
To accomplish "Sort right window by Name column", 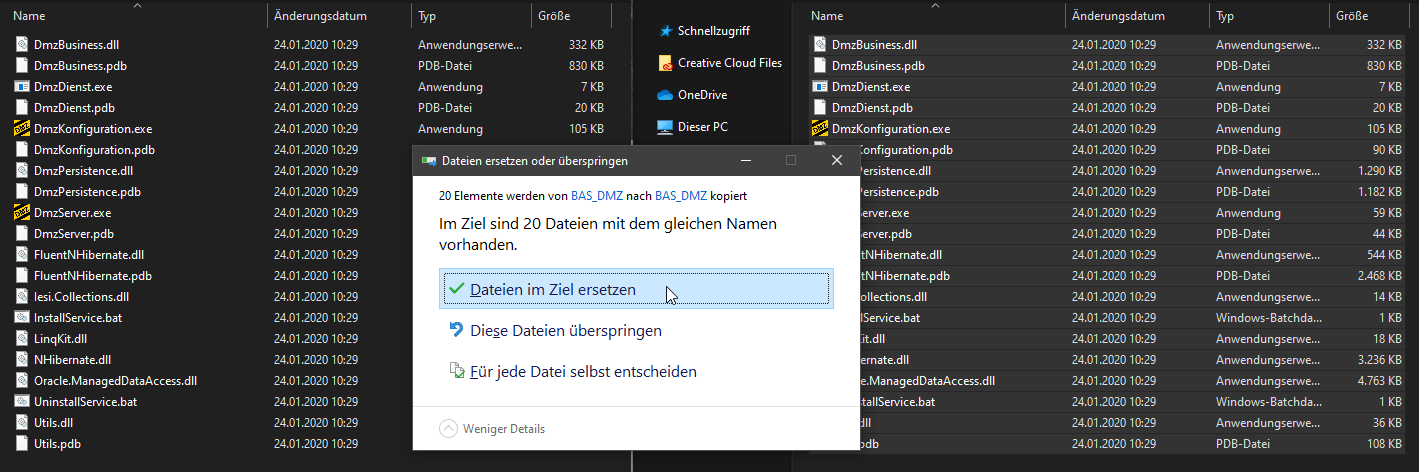I will [x=935, y=16].
